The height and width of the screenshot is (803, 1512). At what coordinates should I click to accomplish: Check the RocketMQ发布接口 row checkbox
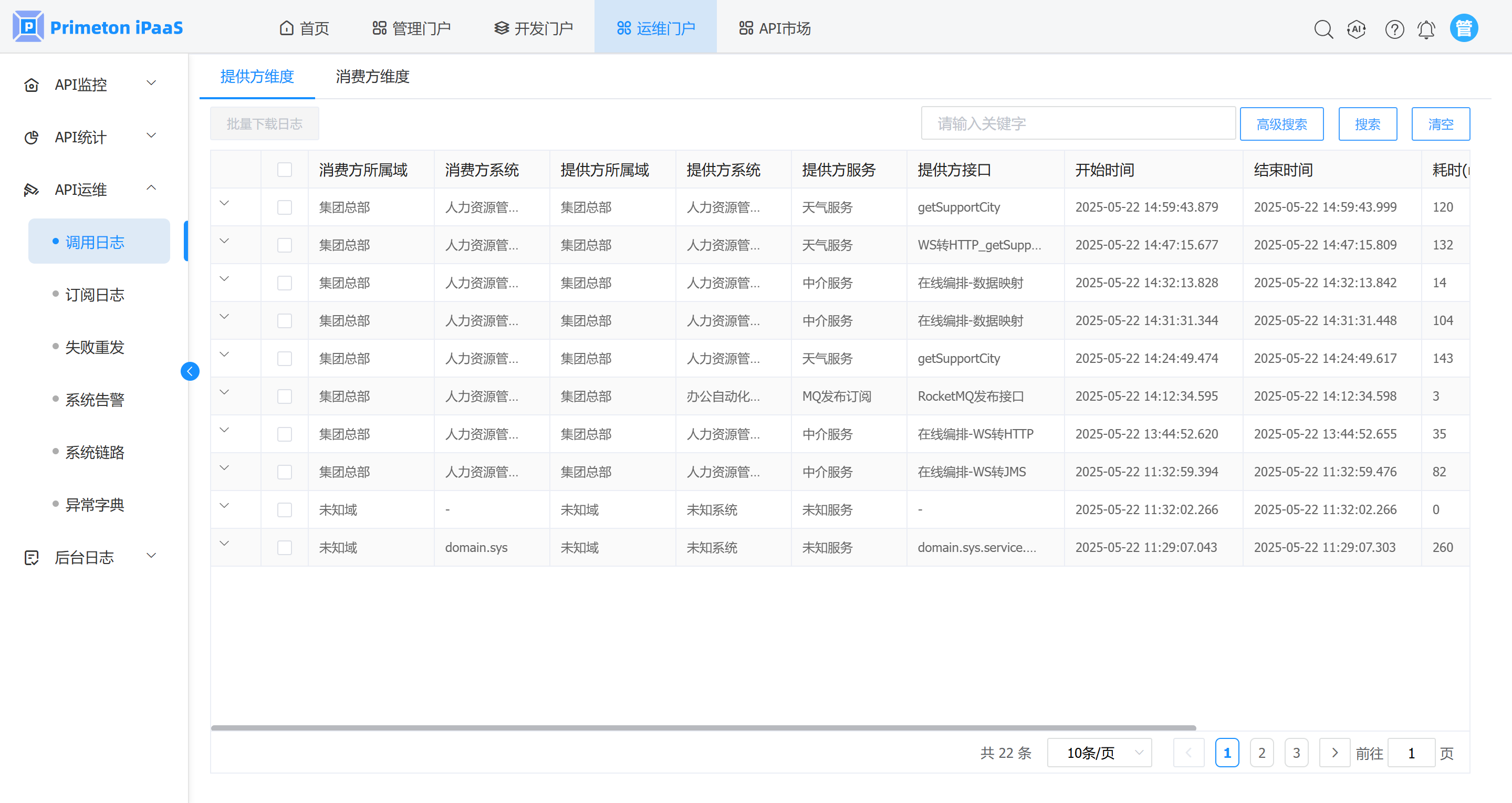[x=285, y=396]
